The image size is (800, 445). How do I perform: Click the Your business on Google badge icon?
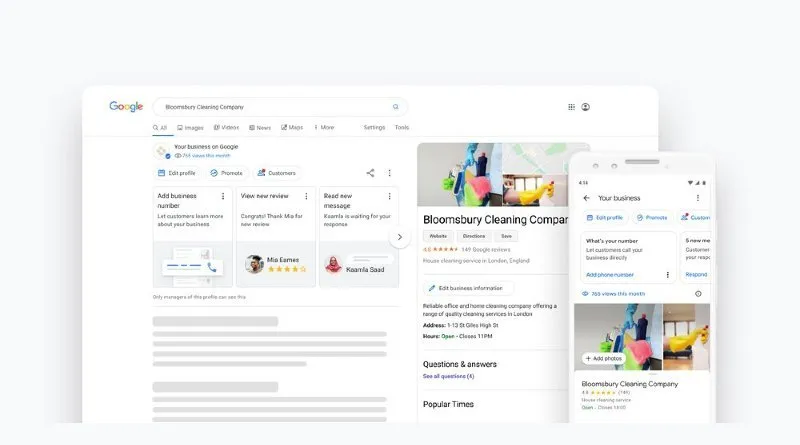162,151
